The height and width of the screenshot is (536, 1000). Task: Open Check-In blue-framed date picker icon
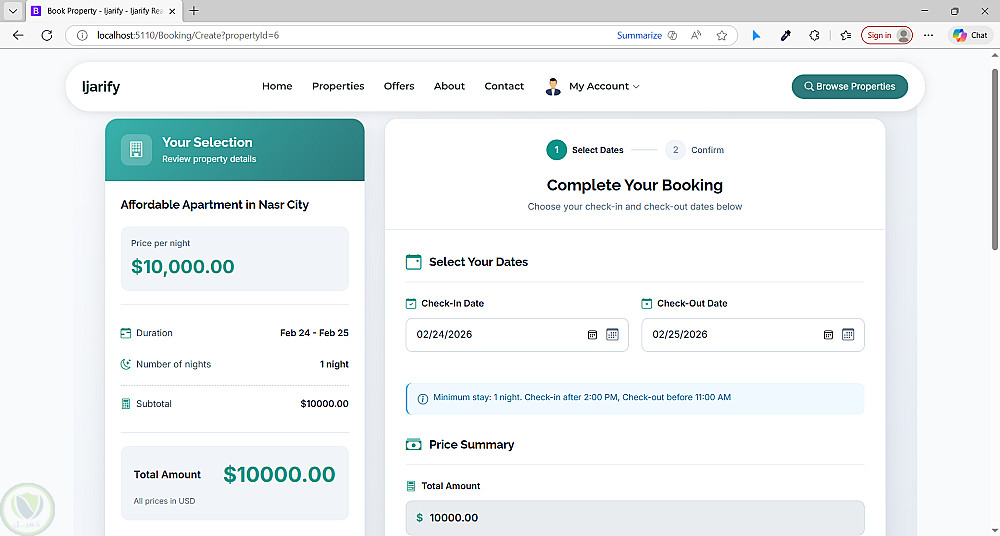(x=612, y=334)
